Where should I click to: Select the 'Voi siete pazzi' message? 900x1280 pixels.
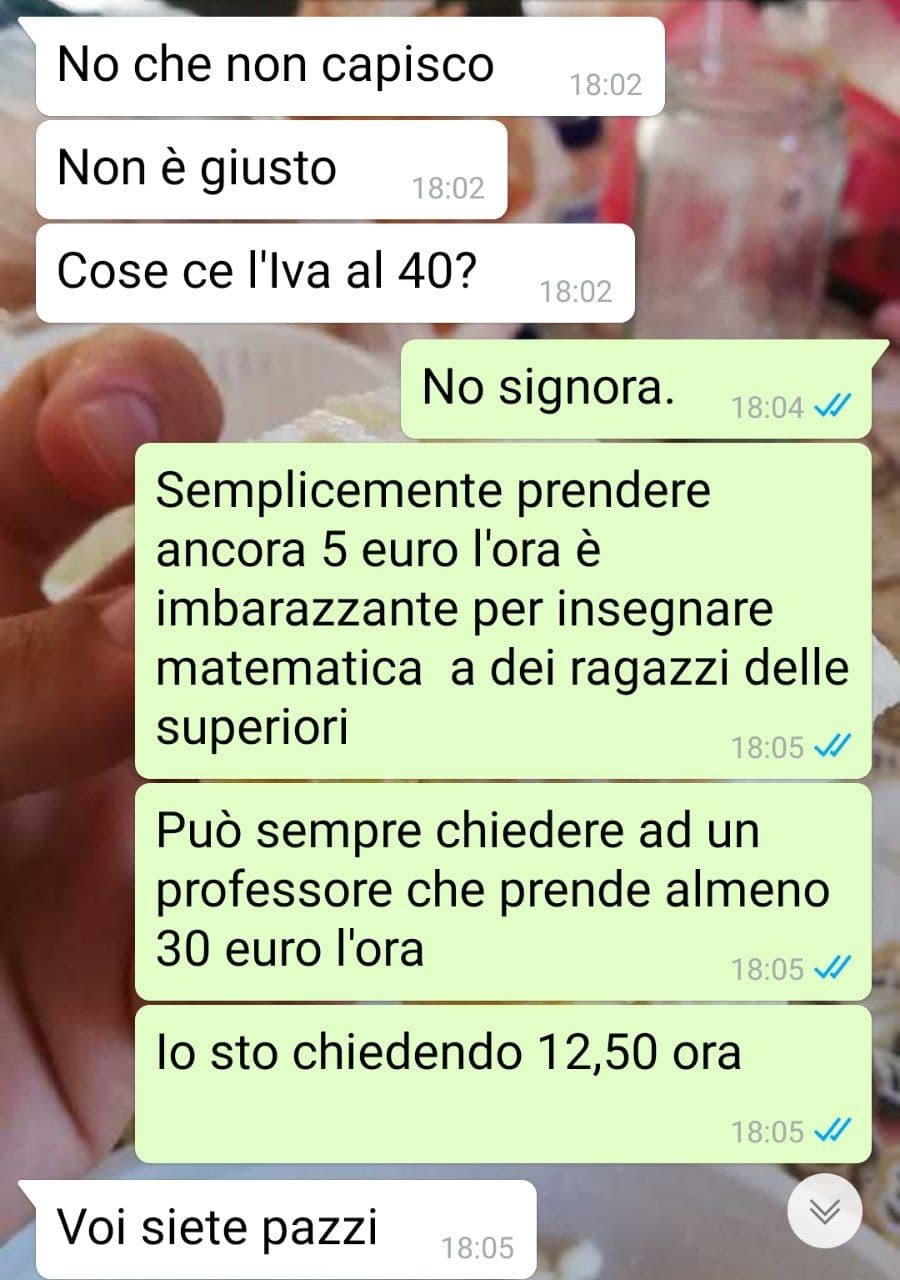tap(277, 1229)
